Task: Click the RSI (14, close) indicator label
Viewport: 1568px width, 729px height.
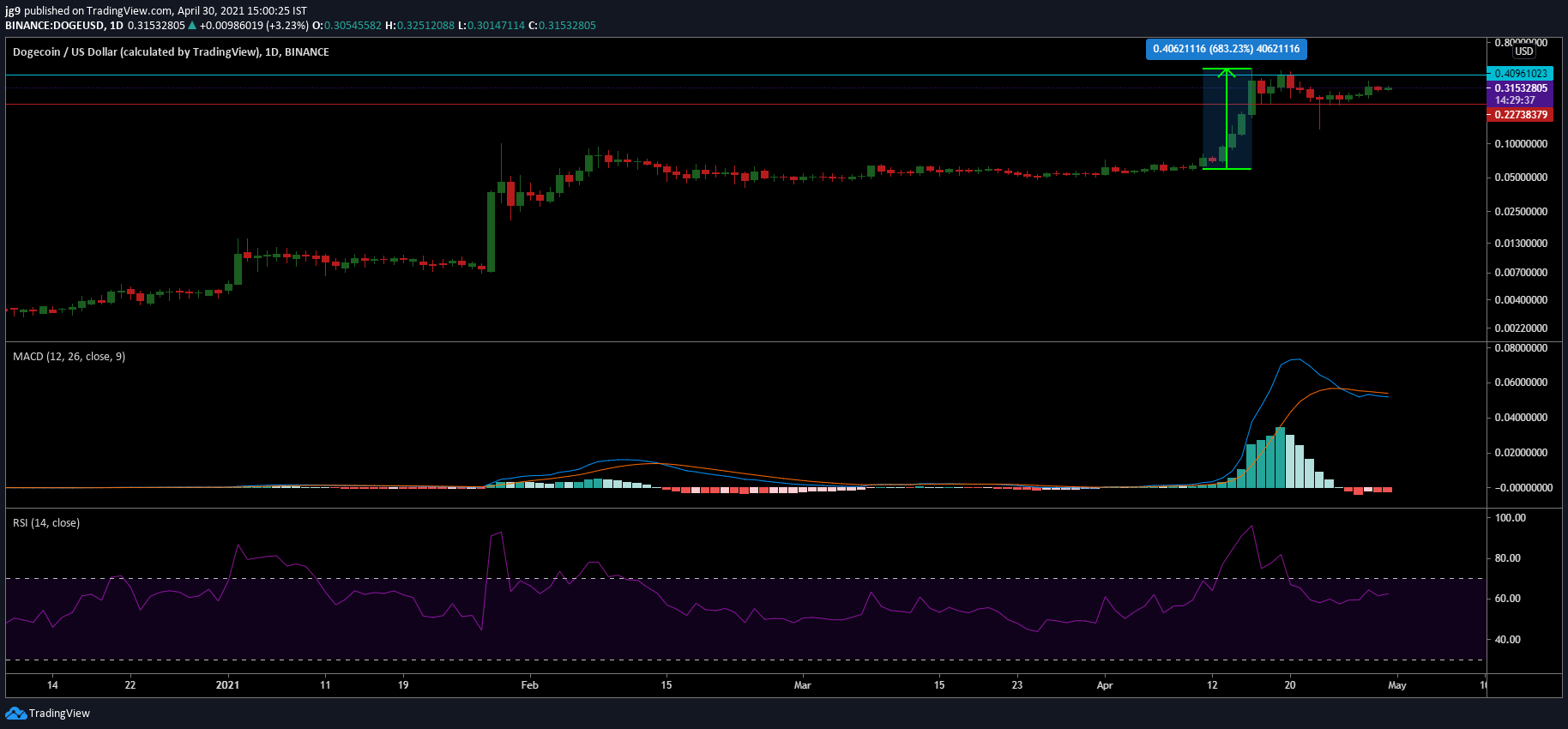Action: (x=46, y=522)
